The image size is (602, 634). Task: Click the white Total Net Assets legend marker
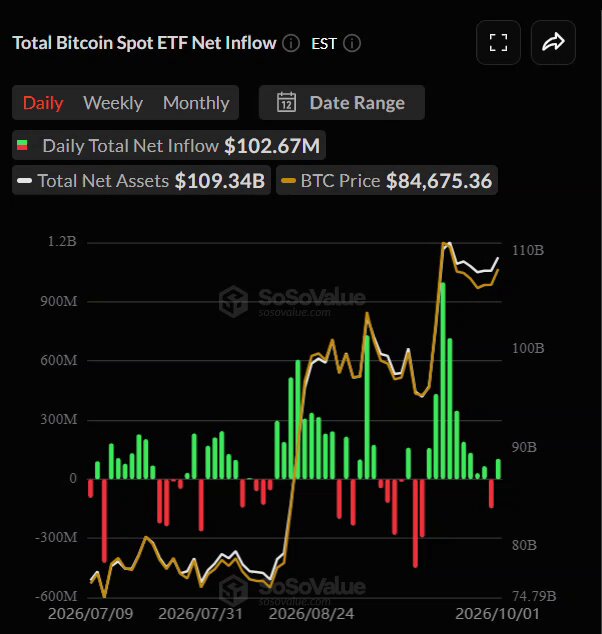point(24,181)
